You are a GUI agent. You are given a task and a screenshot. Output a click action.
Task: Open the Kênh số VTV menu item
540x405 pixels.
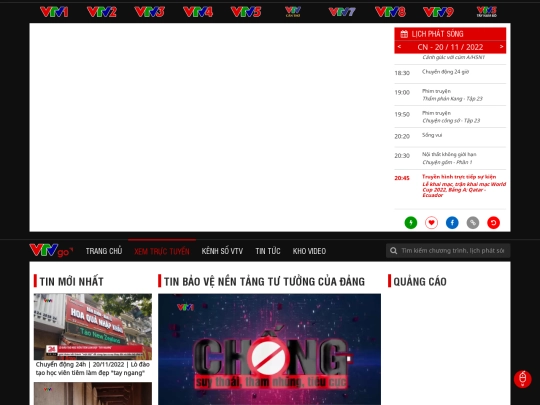coord(222,251)
